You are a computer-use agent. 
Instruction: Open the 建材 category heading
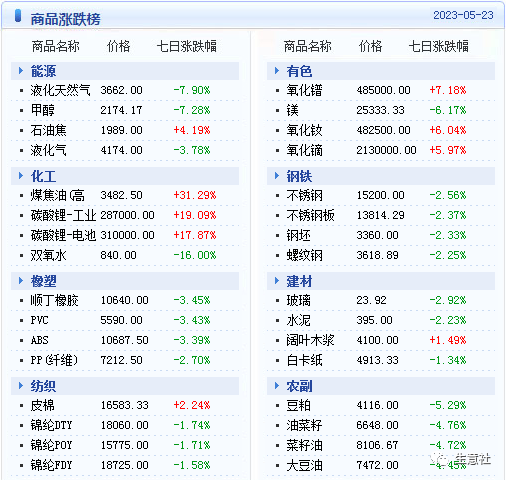pyautogui.click(x=299, y=281)
